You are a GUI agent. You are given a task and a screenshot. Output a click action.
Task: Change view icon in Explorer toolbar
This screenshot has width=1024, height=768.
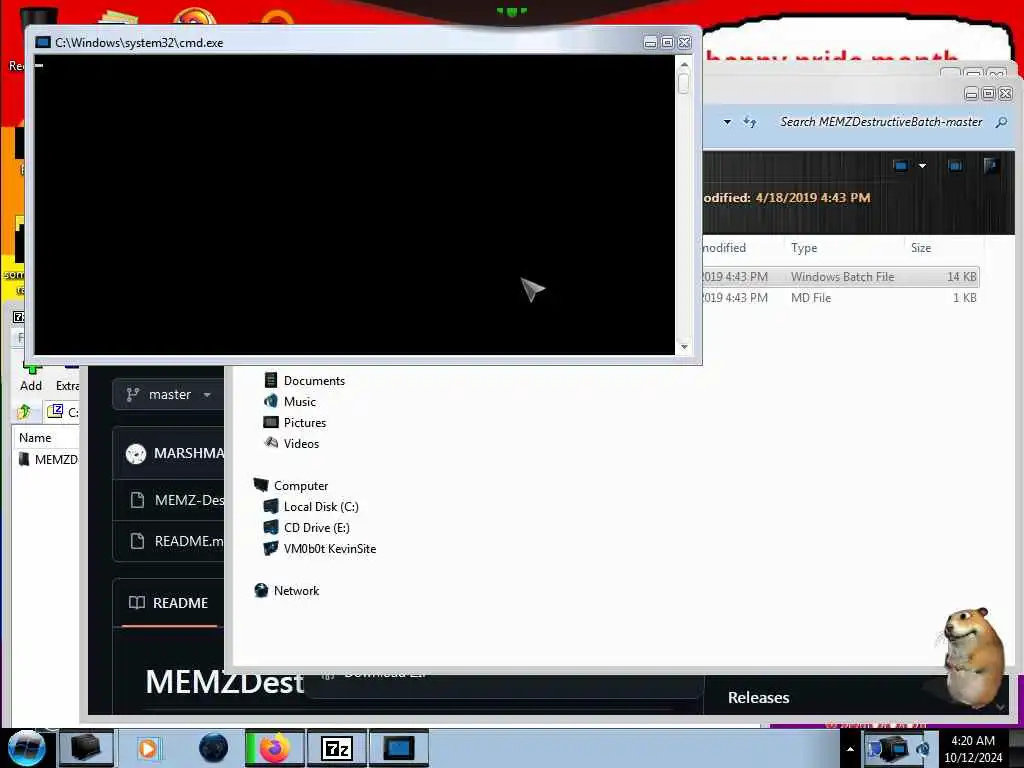901,166
